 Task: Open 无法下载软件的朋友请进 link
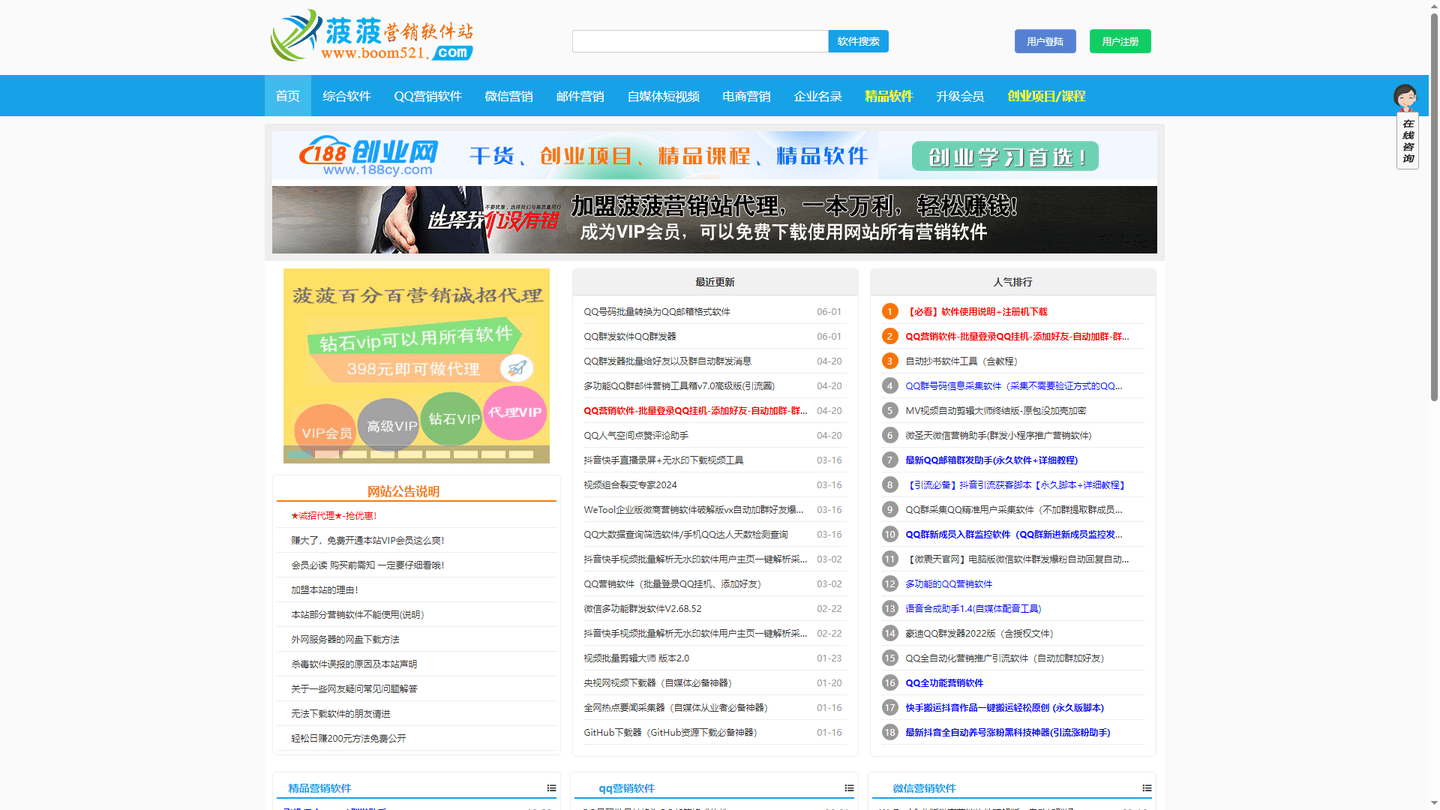[341, 714]
